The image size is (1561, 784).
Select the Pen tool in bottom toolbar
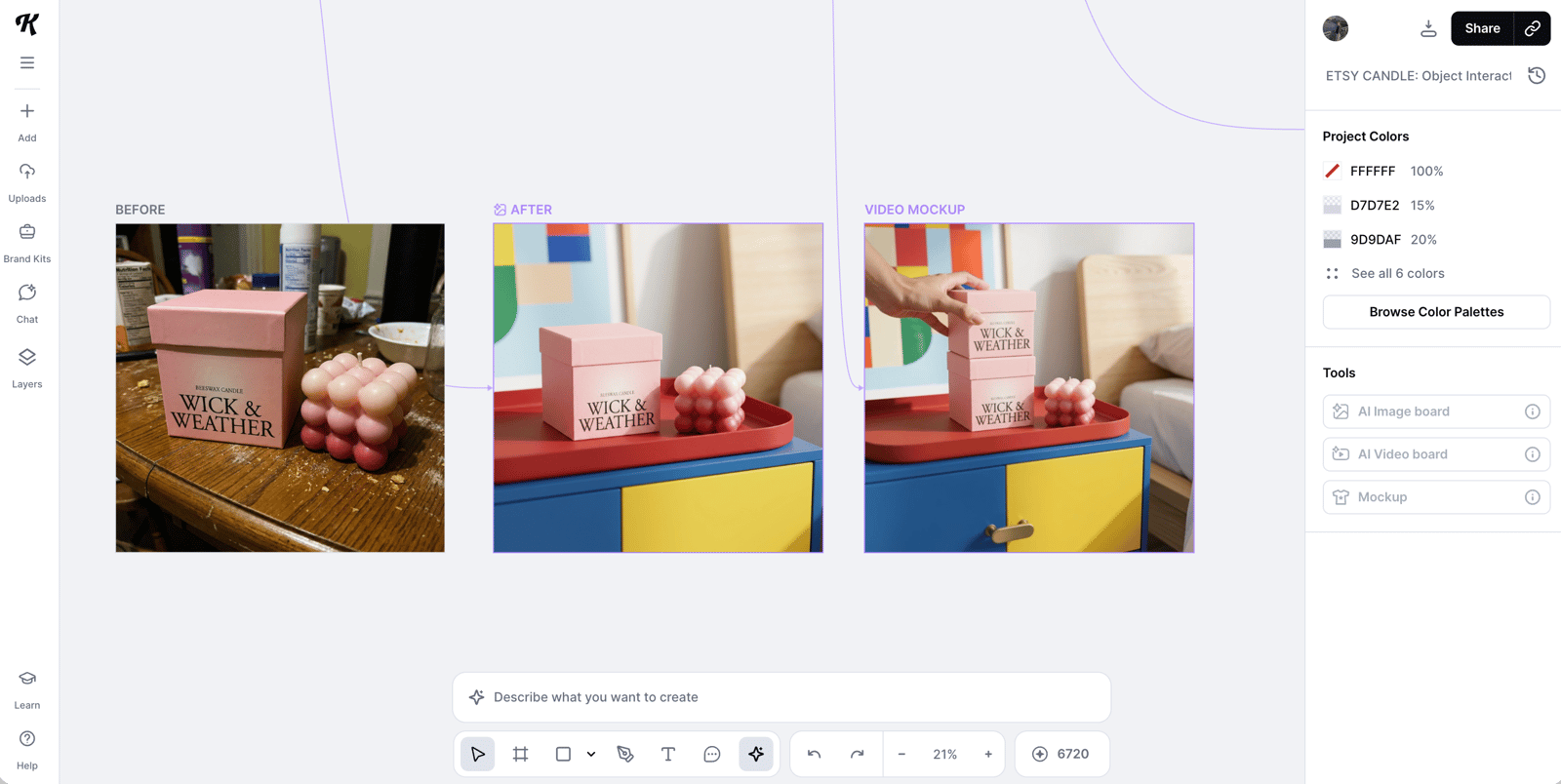[x=625, y=754]
